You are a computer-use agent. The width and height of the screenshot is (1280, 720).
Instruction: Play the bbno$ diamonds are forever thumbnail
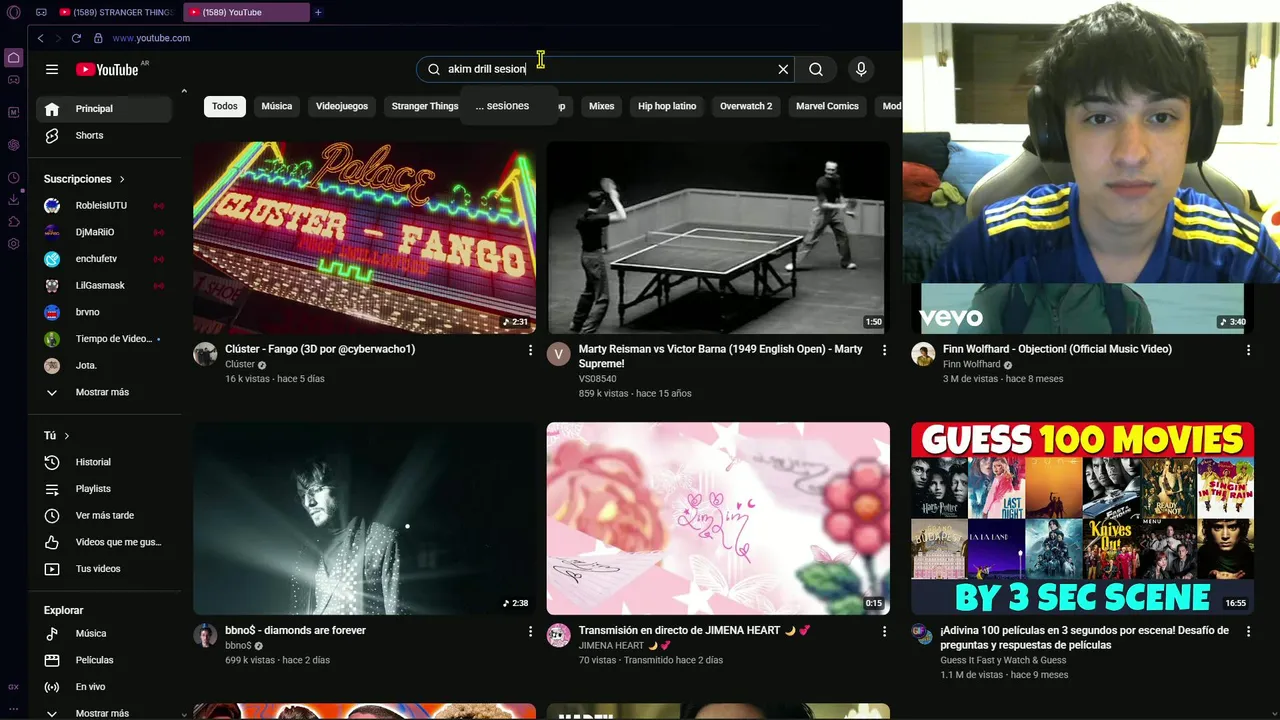[364, 518]
